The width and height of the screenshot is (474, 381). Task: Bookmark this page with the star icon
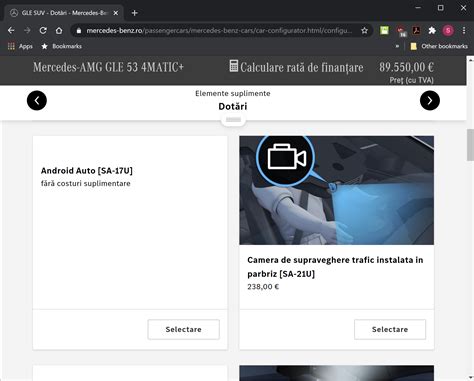coord(364,31)
